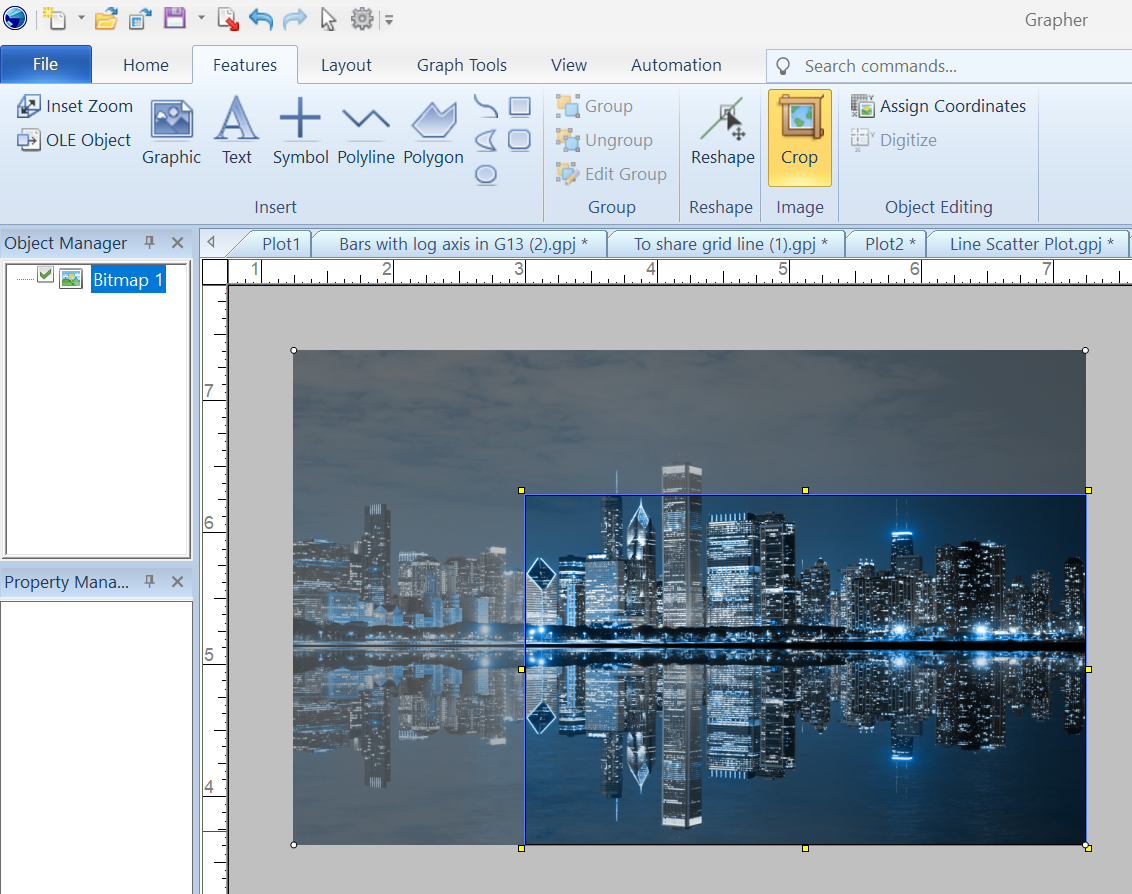1132x894 pixels.
Task: Switch to the Layout ribbon tab
Action: (346, 64)
